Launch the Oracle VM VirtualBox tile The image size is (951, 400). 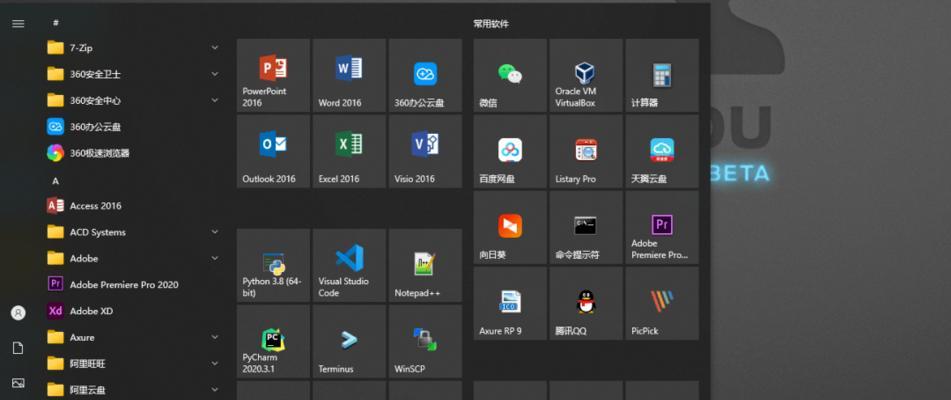pyautogui.click(x=586, y=76)
